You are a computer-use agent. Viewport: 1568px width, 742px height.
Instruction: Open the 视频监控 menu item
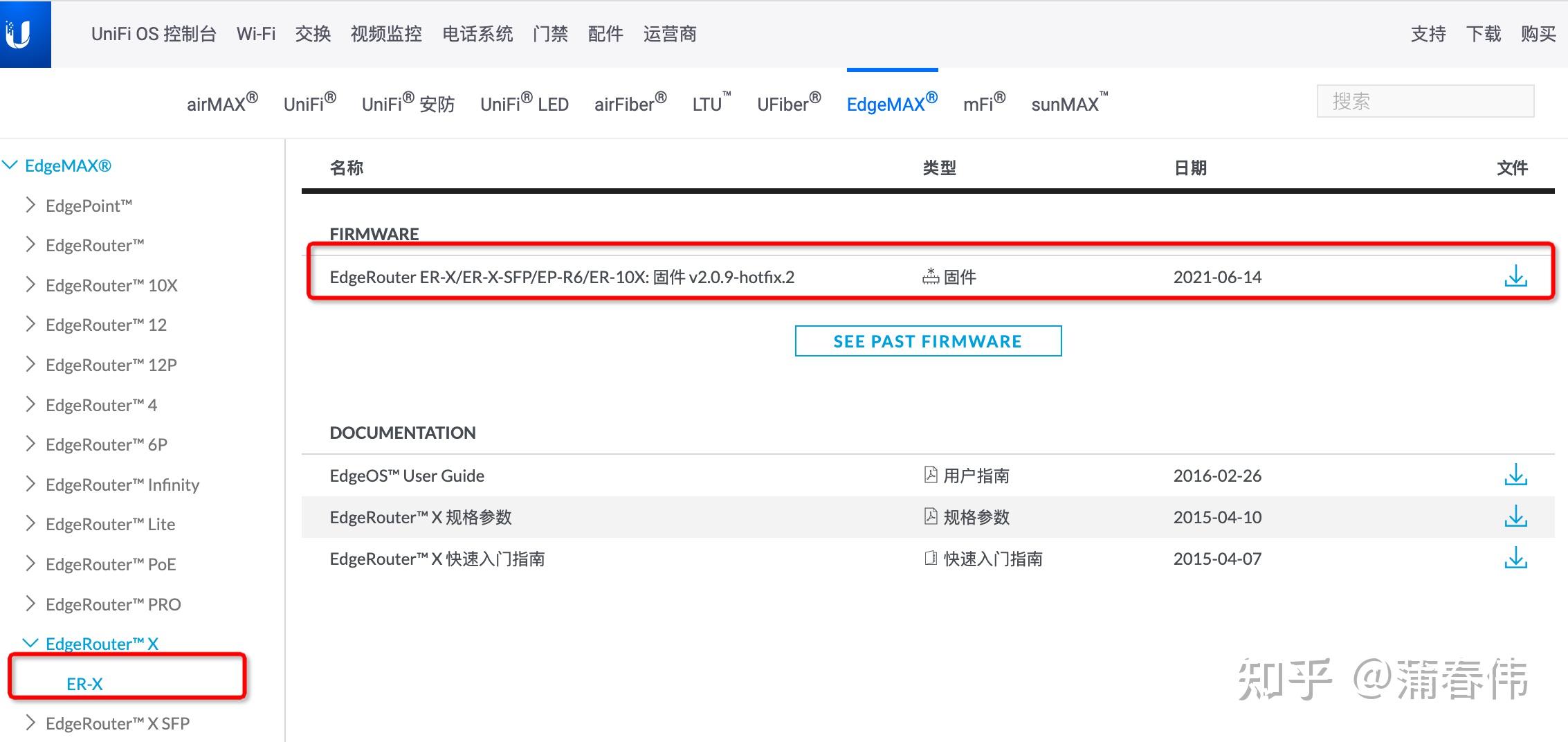click(387, 33)
